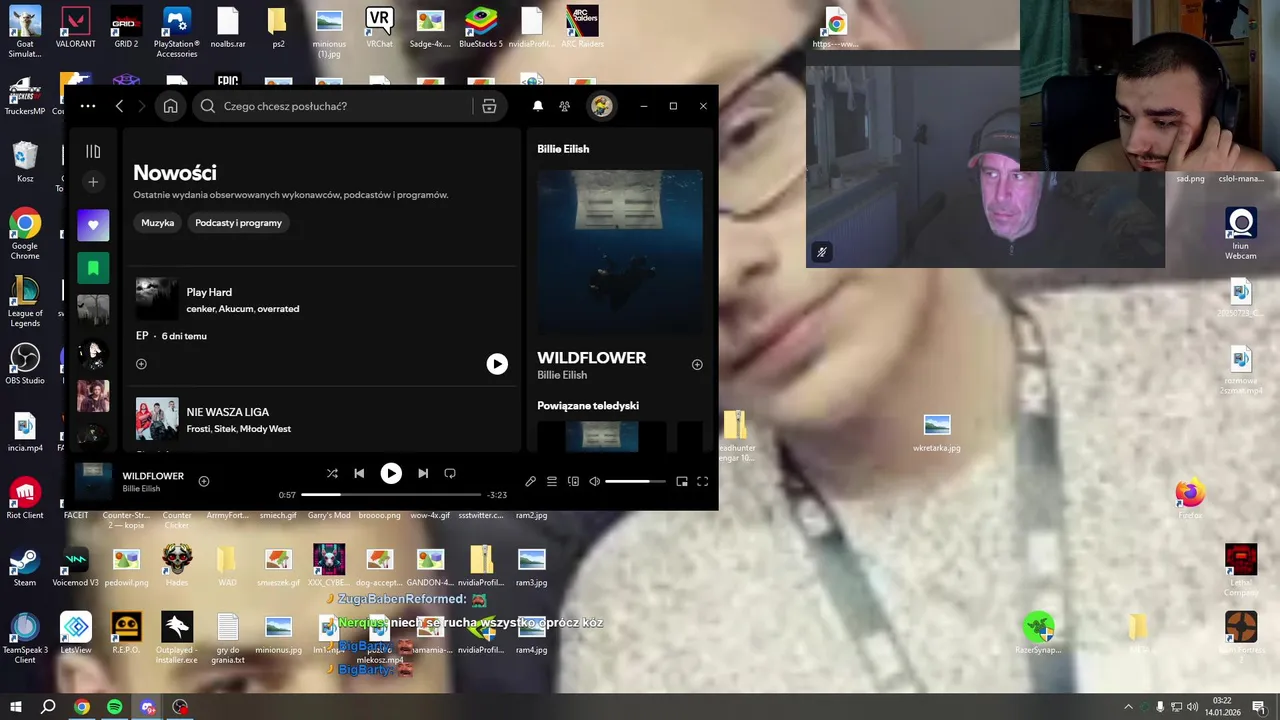Open wkretarka.jpg desktop file
The width and height of the screenshot is (1280, 720).
(937, 433)
